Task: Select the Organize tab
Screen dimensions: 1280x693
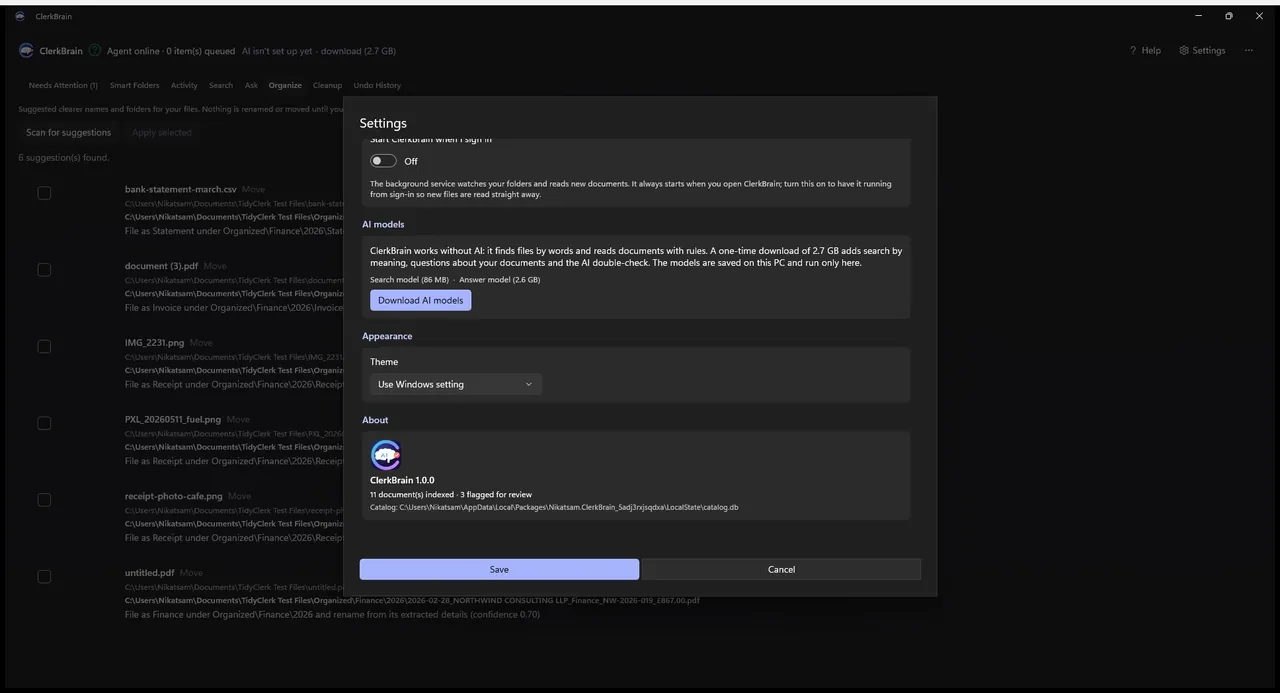Action: coord(285,85)
